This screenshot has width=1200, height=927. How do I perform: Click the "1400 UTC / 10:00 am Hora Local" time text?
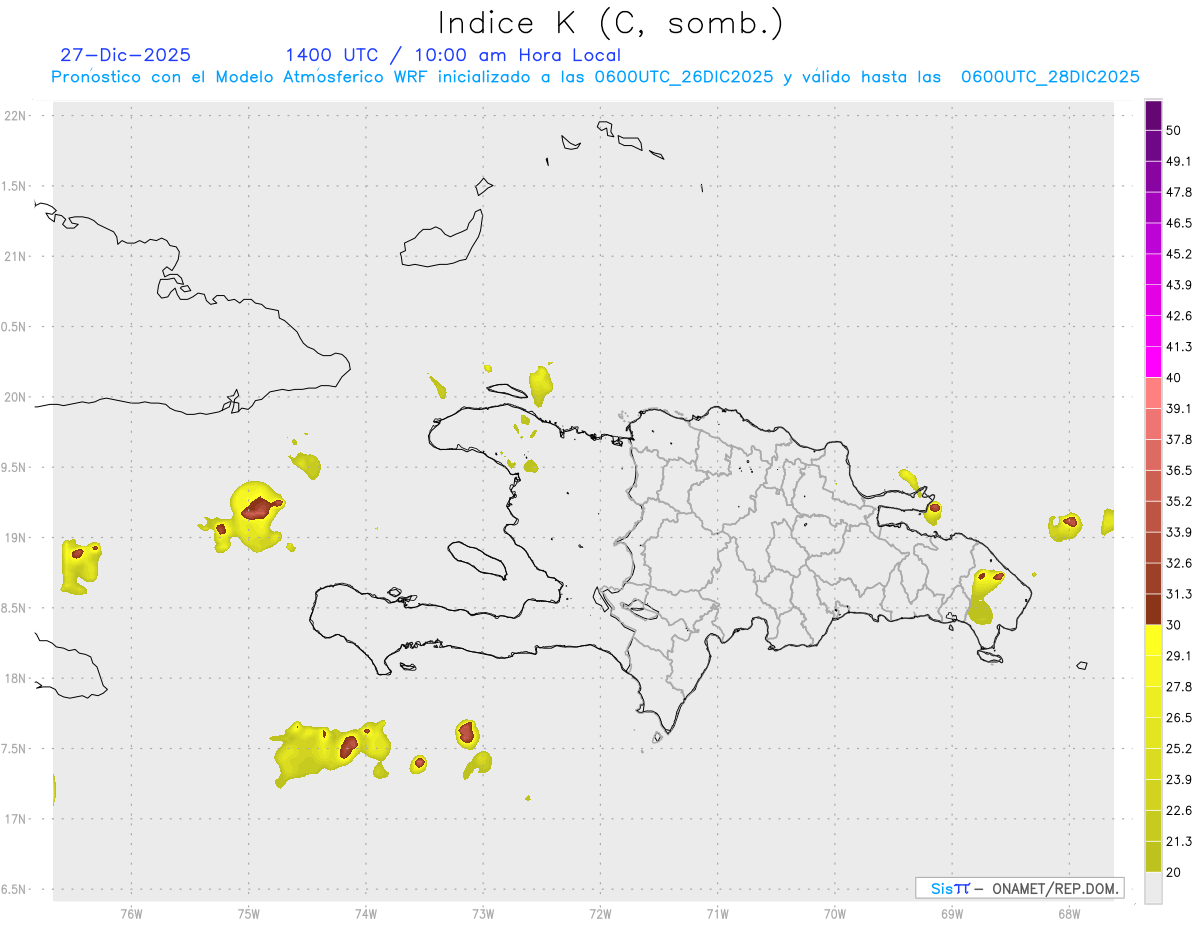(453, 55)
